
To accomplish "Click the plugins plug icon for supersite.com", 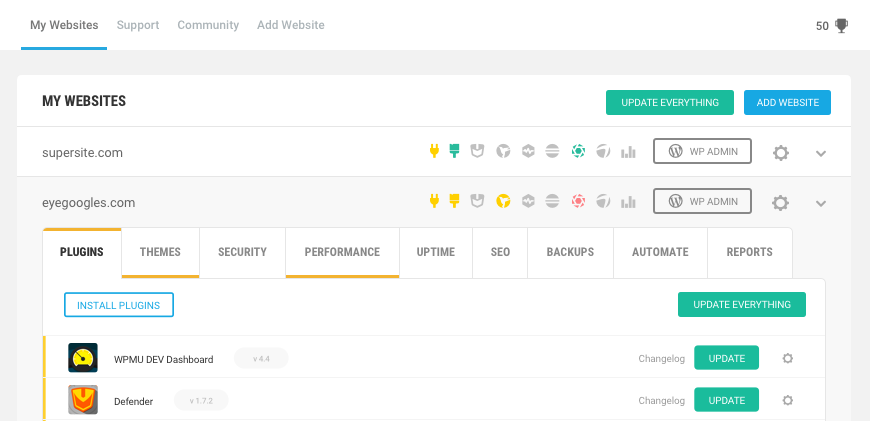I will tap(434, 151).
